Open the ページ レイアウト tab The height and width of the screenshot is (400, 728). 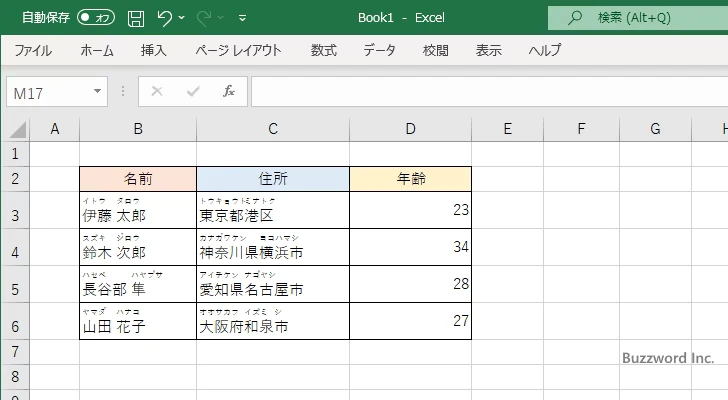tap(238, 50)
